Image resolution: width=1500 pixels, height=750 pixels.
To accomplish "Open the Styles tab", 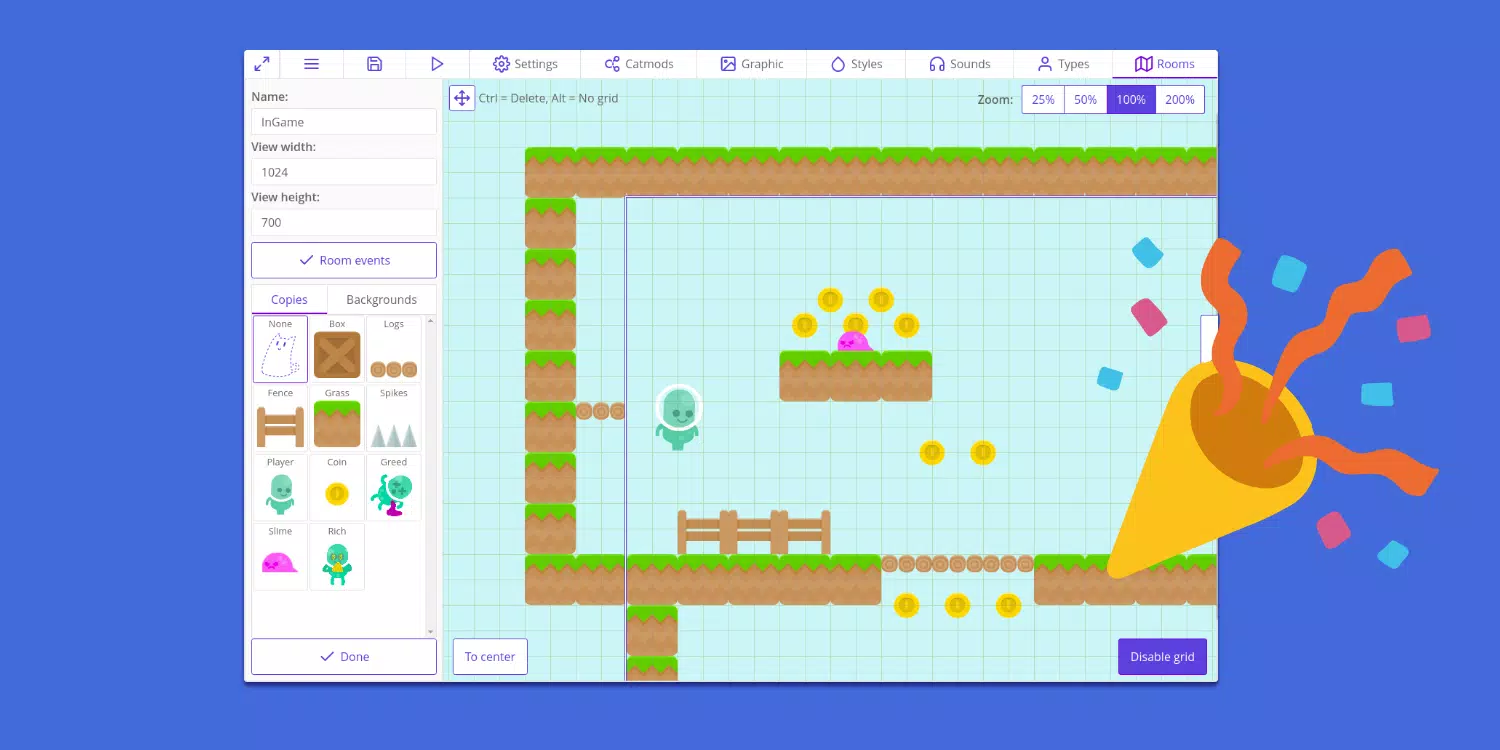I will pos(856,64).
